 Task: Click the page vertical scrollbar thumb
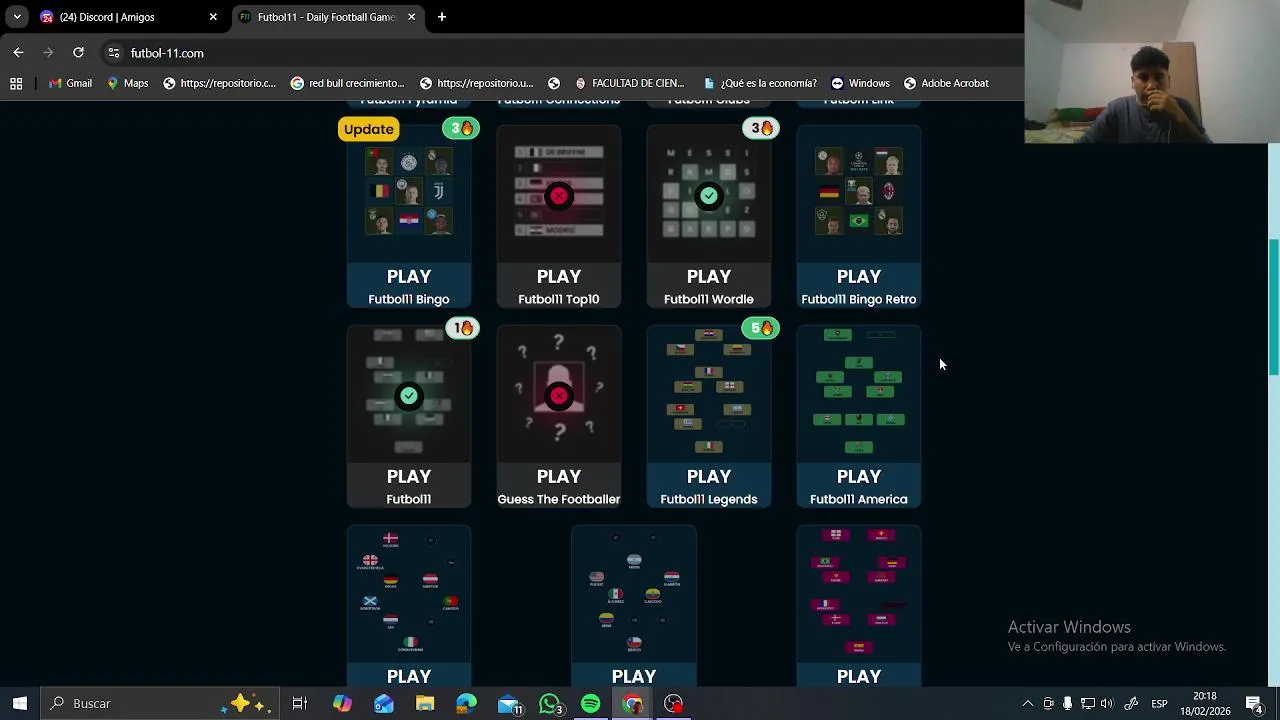pyautogui.click(x=1274, y=307)
